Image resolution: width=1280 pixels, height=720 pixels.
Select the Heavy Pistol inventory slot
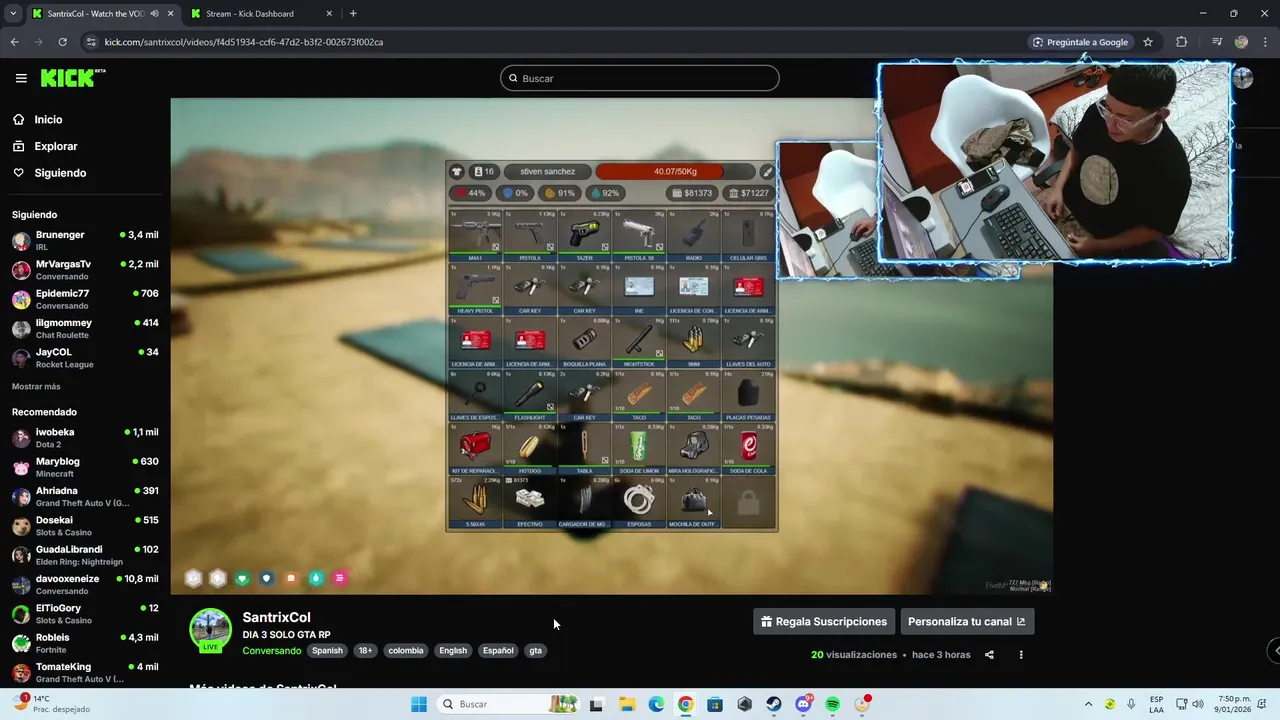coord(475,289)
